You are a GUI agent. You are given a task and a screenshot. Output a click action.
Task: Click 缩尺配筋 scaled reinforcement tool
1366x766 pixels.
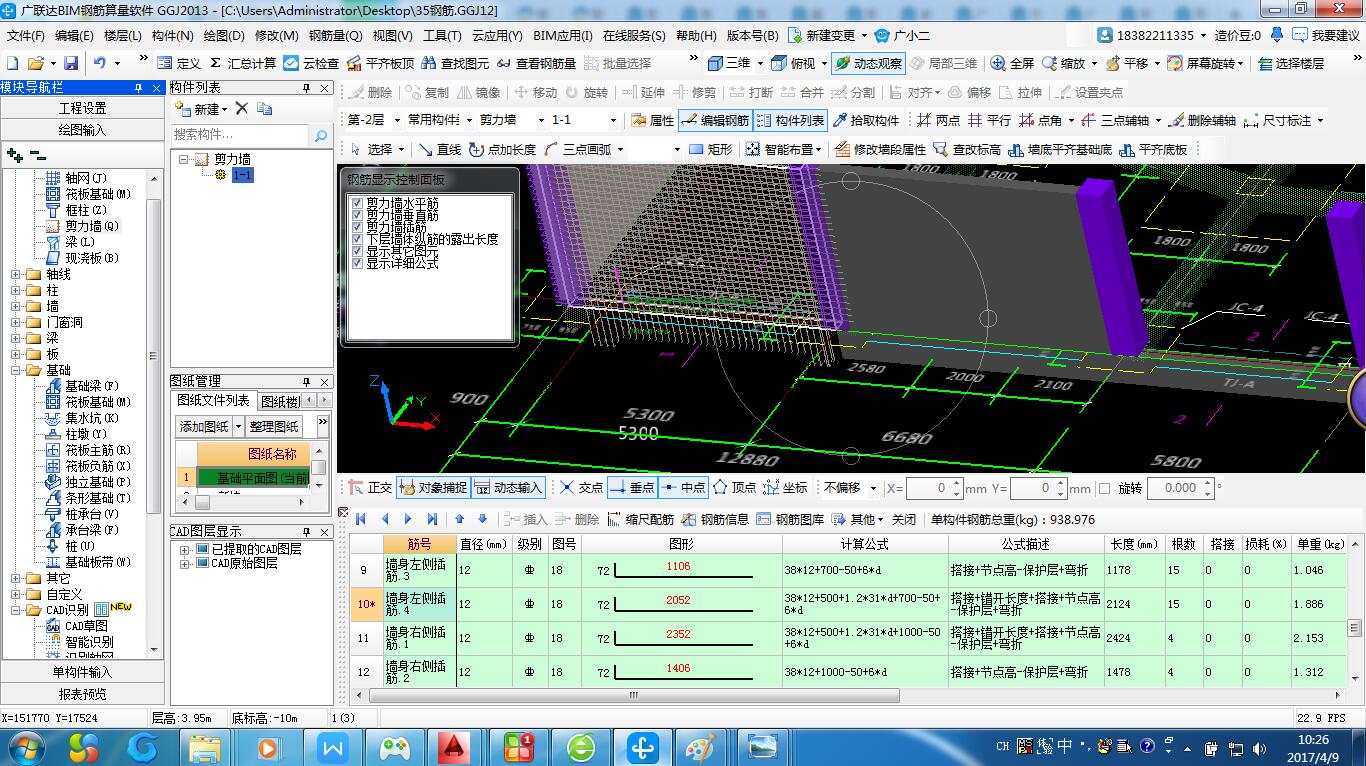click(x=639, y=519)
